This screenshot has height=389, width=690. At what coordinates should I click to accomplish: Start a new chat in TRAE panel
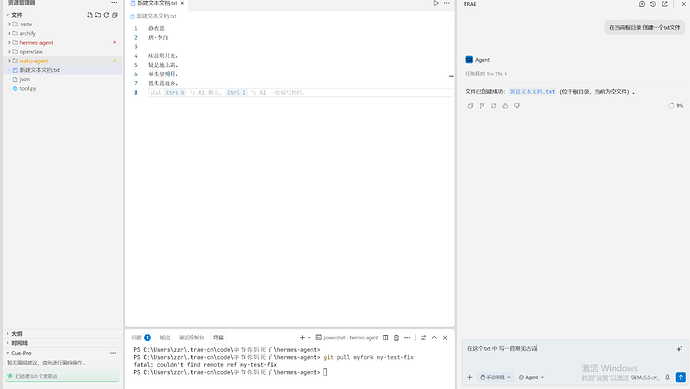(x=642, y=4)
